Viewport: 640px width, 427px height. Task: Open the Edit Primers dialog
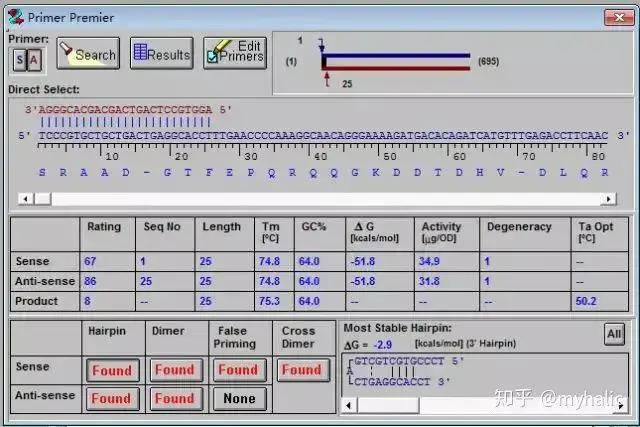[x=235, y=55]
